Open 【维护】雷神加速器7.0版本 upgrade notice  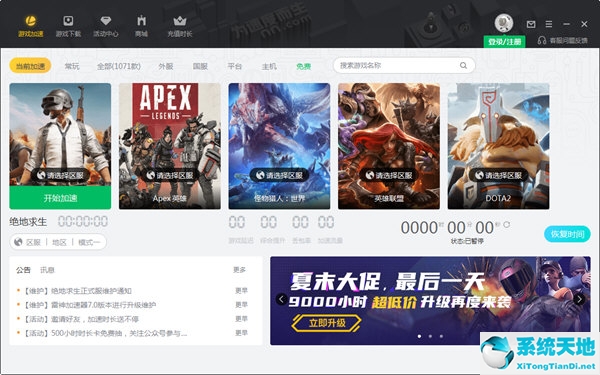[x=90, y=305]
